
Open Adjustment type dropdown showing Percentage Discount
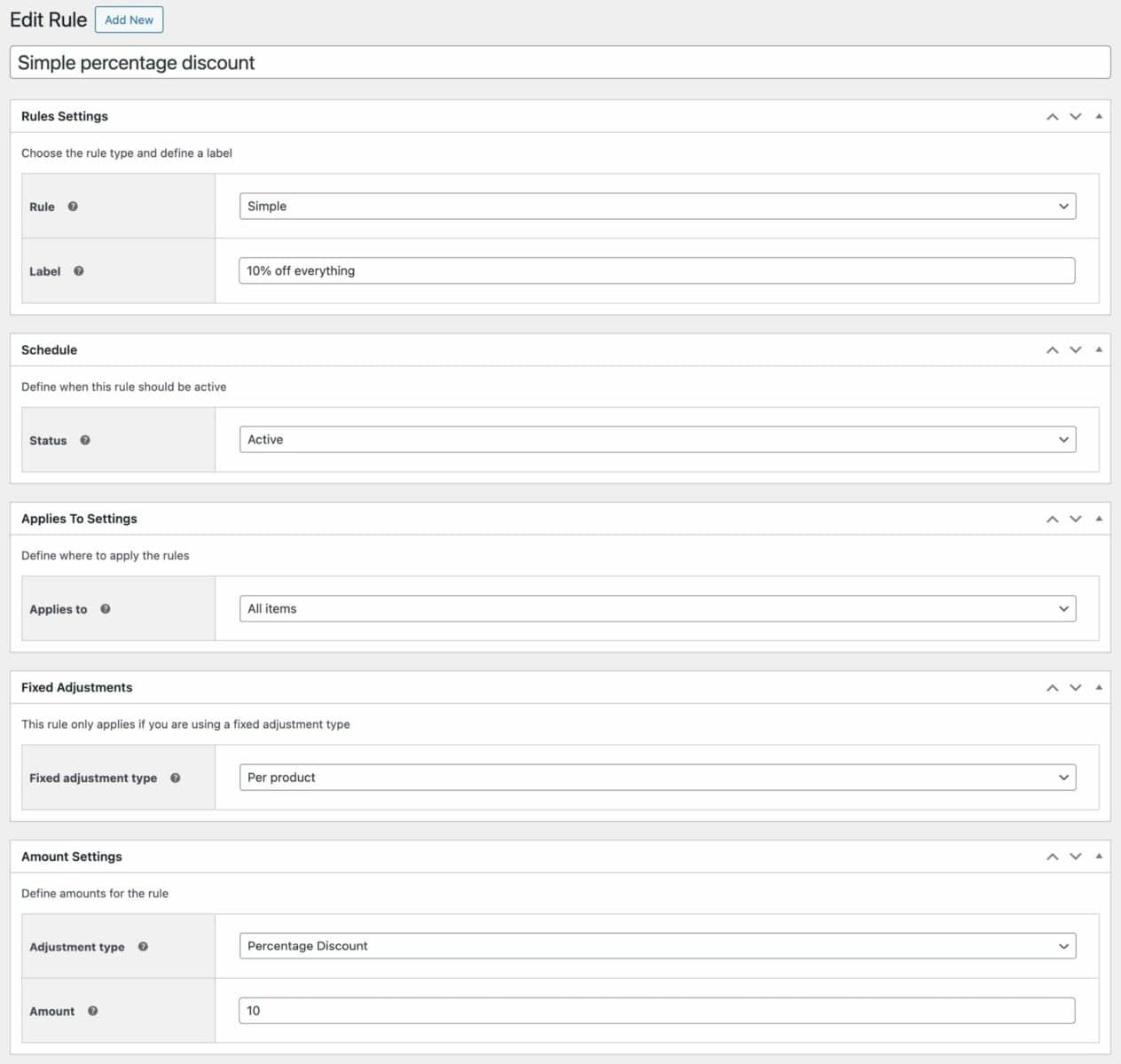(x=657, y=946)
